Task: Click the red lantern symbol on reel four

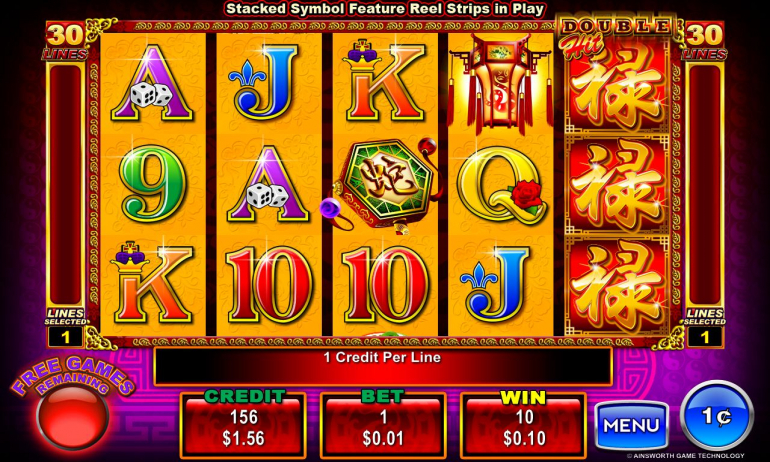Action: click(500, 84)
